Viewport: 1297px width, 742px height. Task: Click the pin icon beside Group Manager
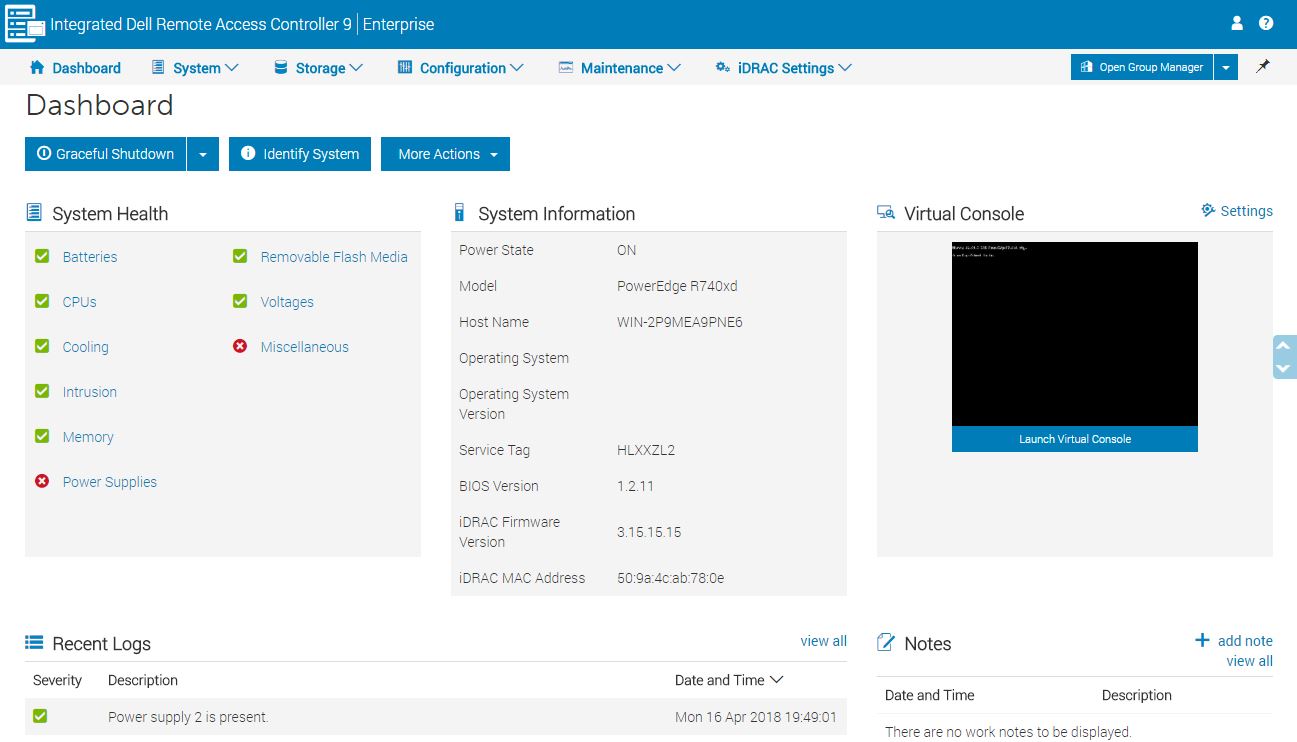click(1263, 67)
